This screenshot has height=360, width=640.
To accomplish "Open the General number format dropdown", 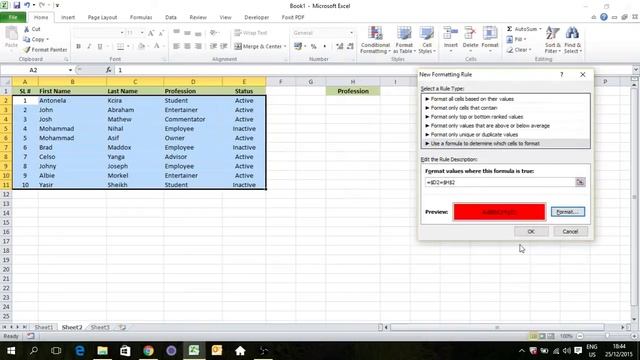I will pyautogui.click(x=351, y=33).
